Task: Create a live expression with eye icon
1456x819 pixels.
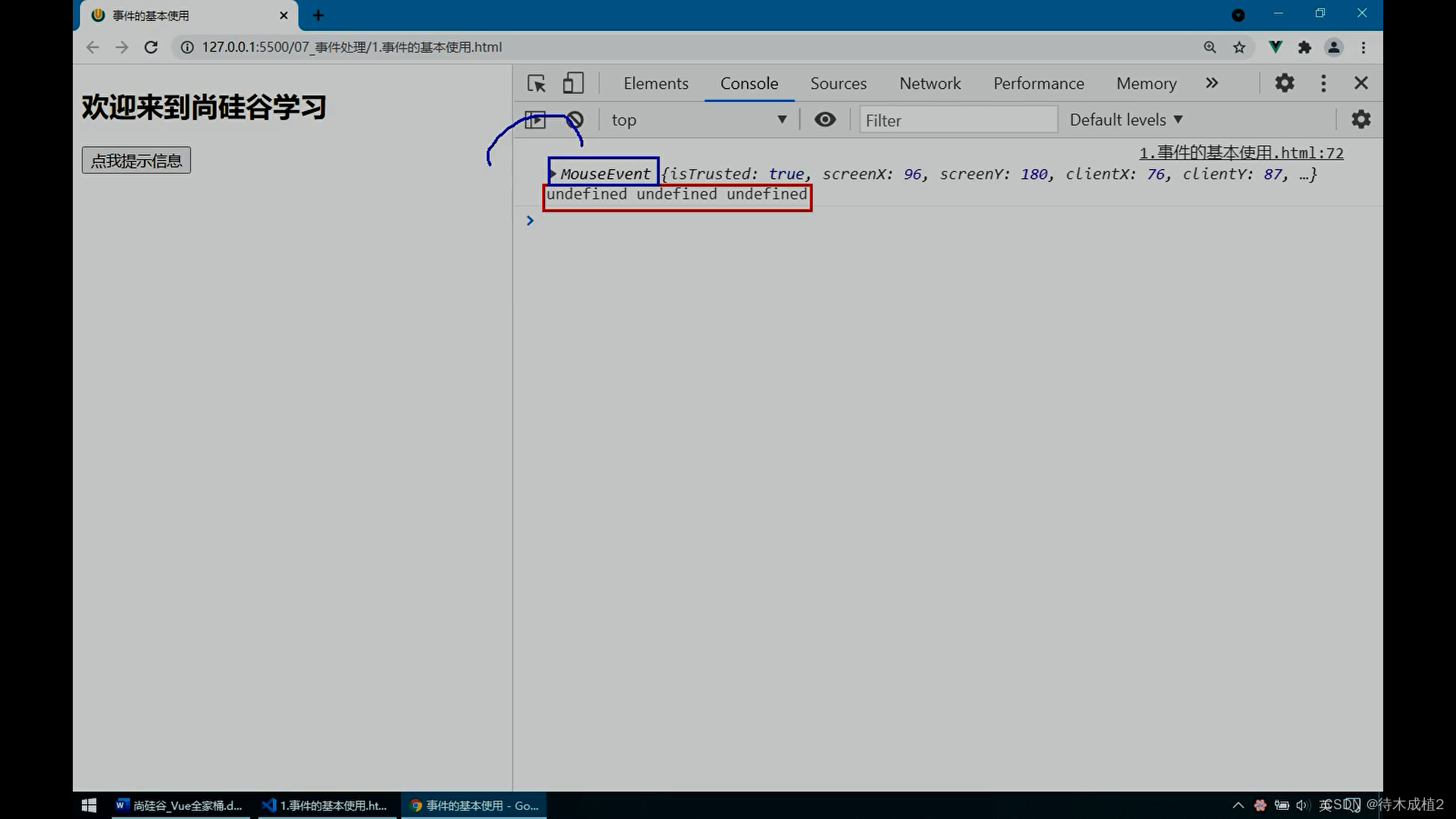Action: pos(825,120)
